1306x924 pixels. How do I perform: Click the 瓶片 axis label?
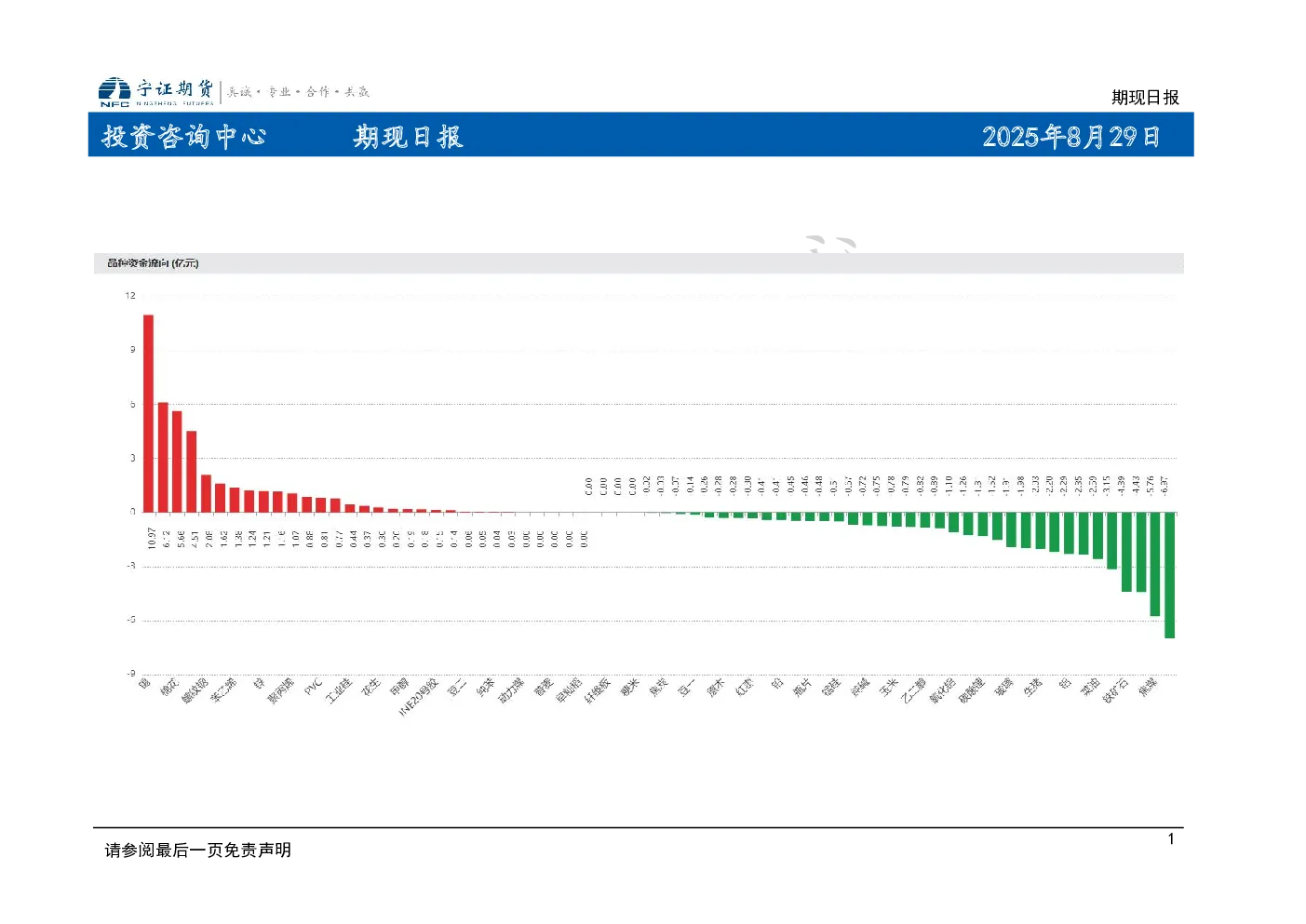(x=802, y=688)
